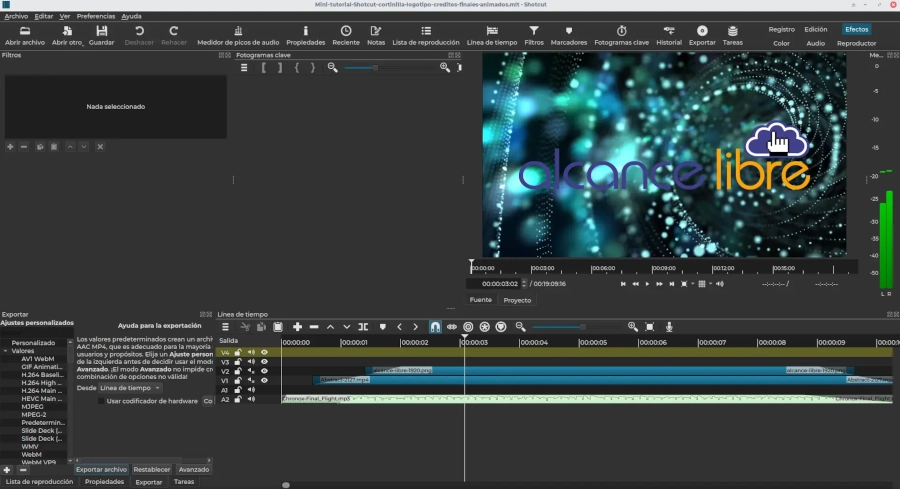Open Desde Línea de tiempo dropdown
The width and height of the screenshot is (900, 489).
point(130,388)
